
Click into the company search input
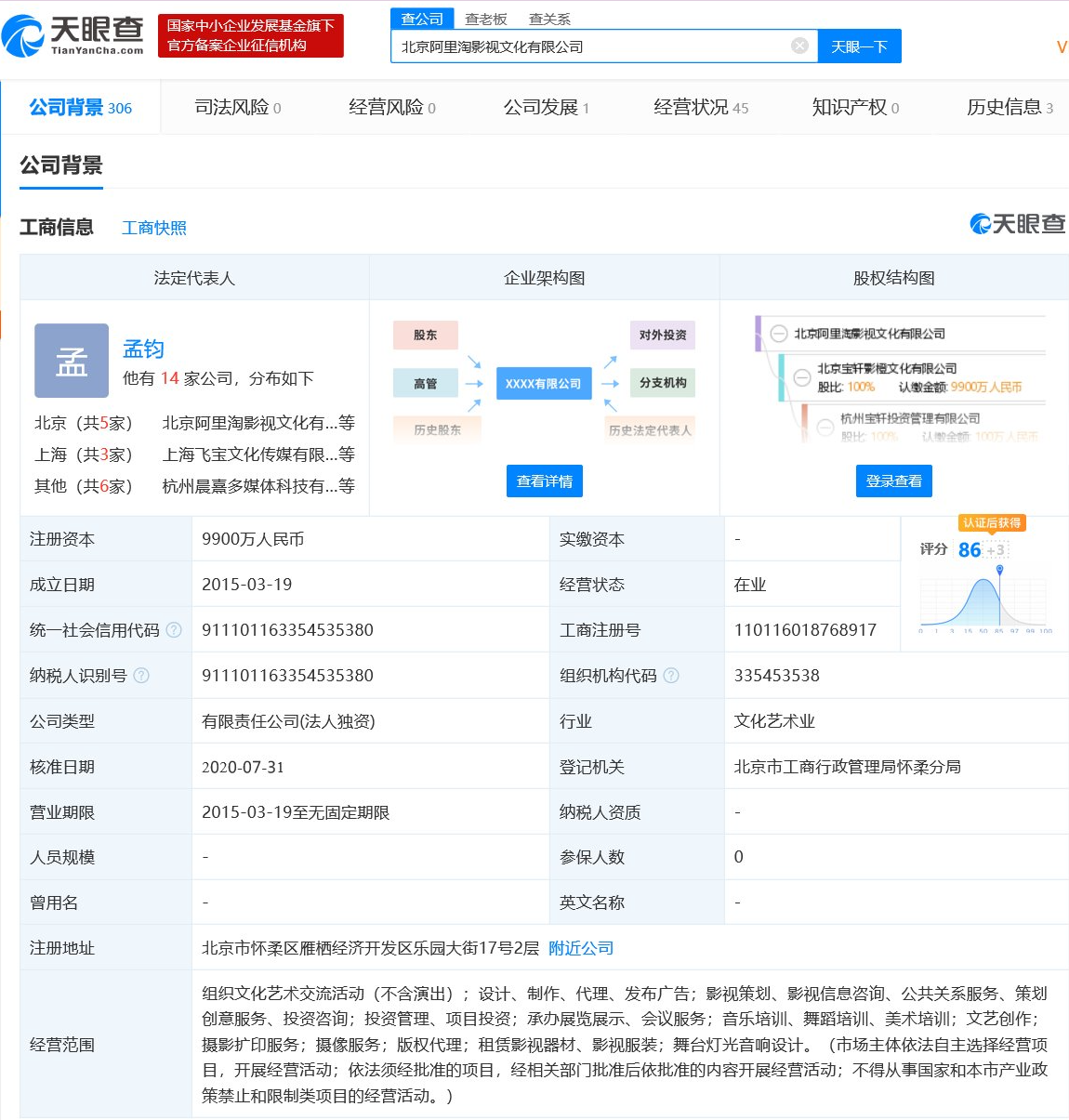point(590,46)
